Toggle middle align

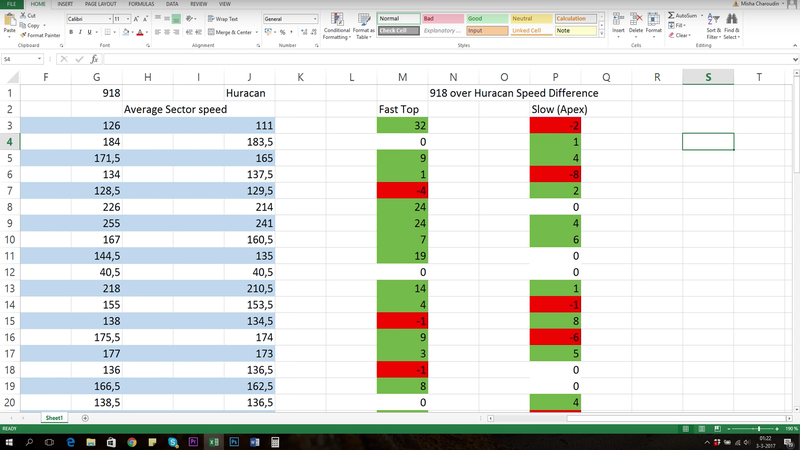tap(167, 19)
